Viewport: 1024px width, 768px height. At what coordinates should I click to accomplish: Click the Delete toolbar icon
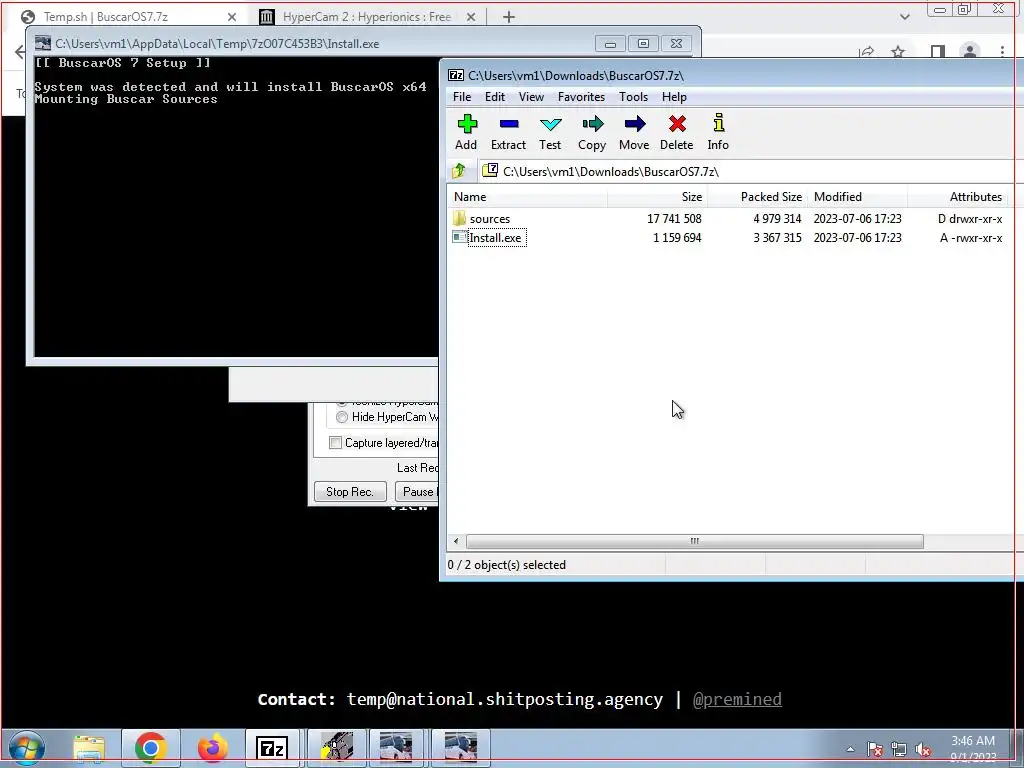(677, 133)
